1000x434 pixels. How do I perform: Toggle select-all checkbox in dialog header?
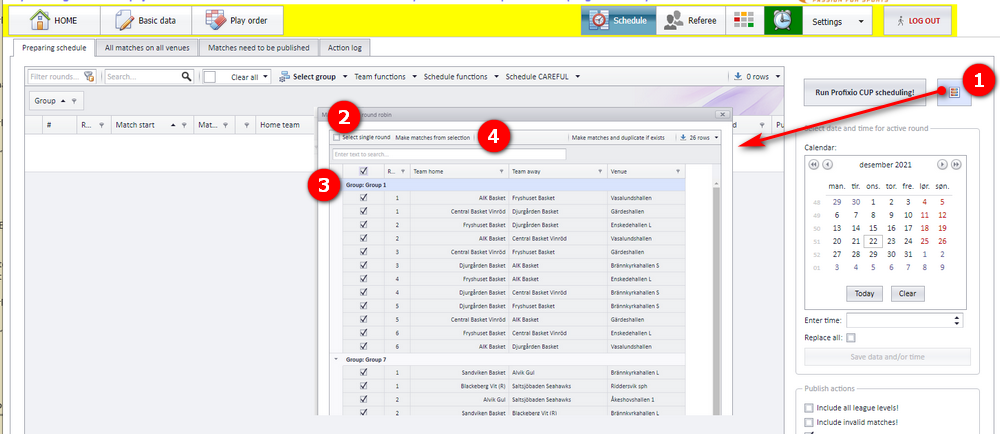click(x=364, y=171)
